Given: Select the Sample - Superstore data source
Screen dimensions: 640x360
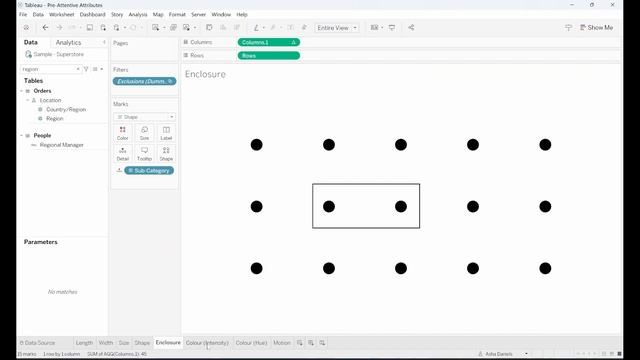Looking at the screenshot, I should [x=54, y=54].
